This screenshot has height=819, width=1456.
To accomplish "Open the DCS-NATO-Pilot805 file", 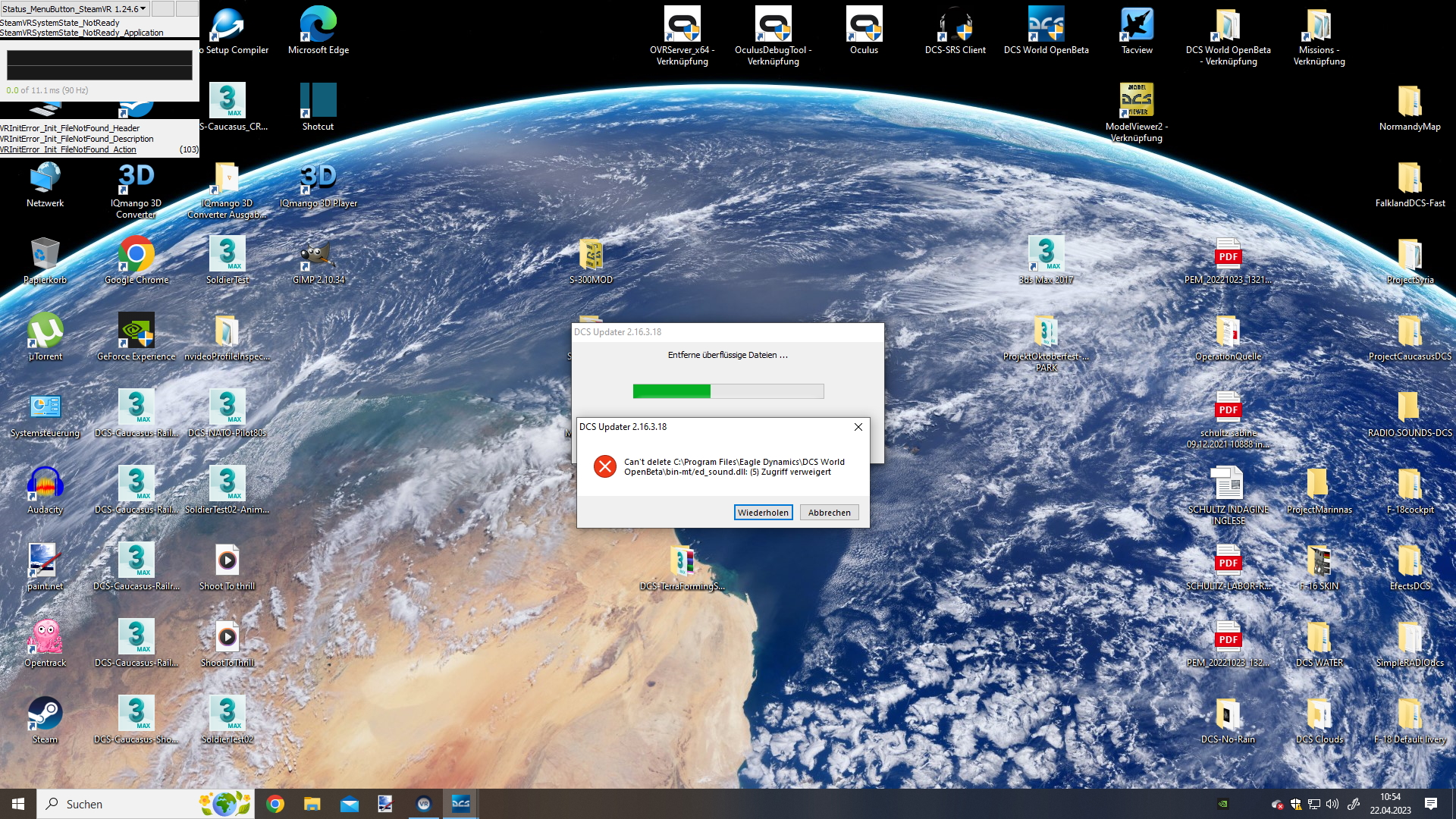I will [227, 414].
